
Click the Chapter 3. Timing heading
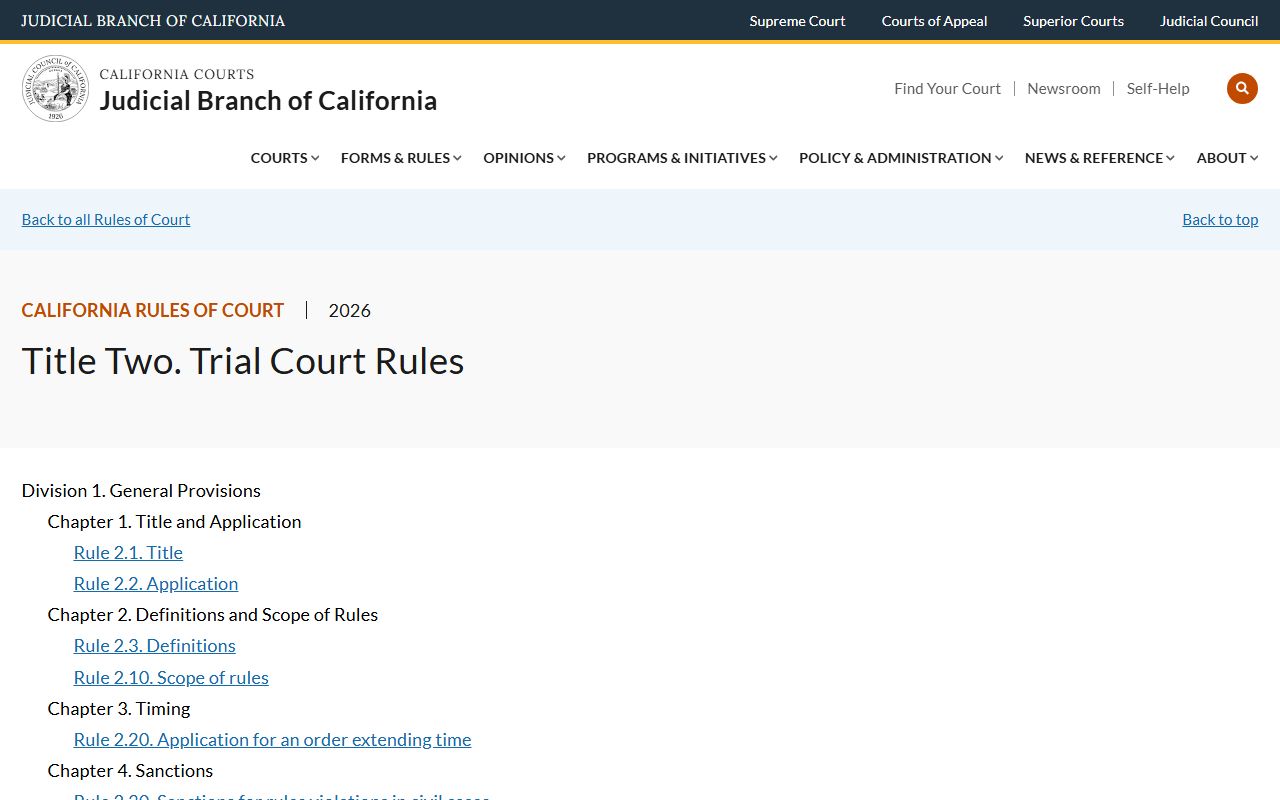click(x=119, y=709)
